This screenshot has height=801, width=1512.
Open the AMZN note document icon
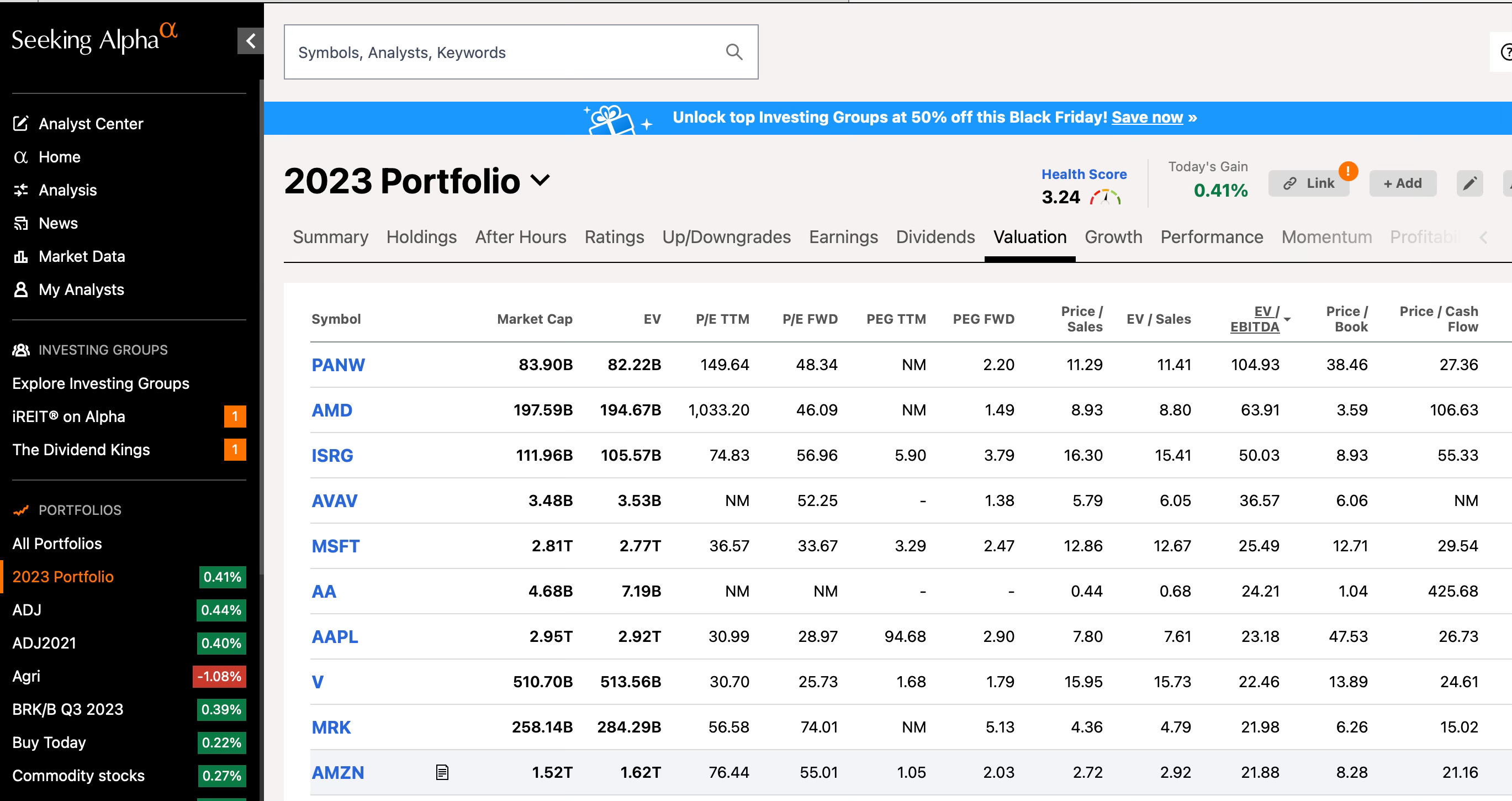click(442, 772)
